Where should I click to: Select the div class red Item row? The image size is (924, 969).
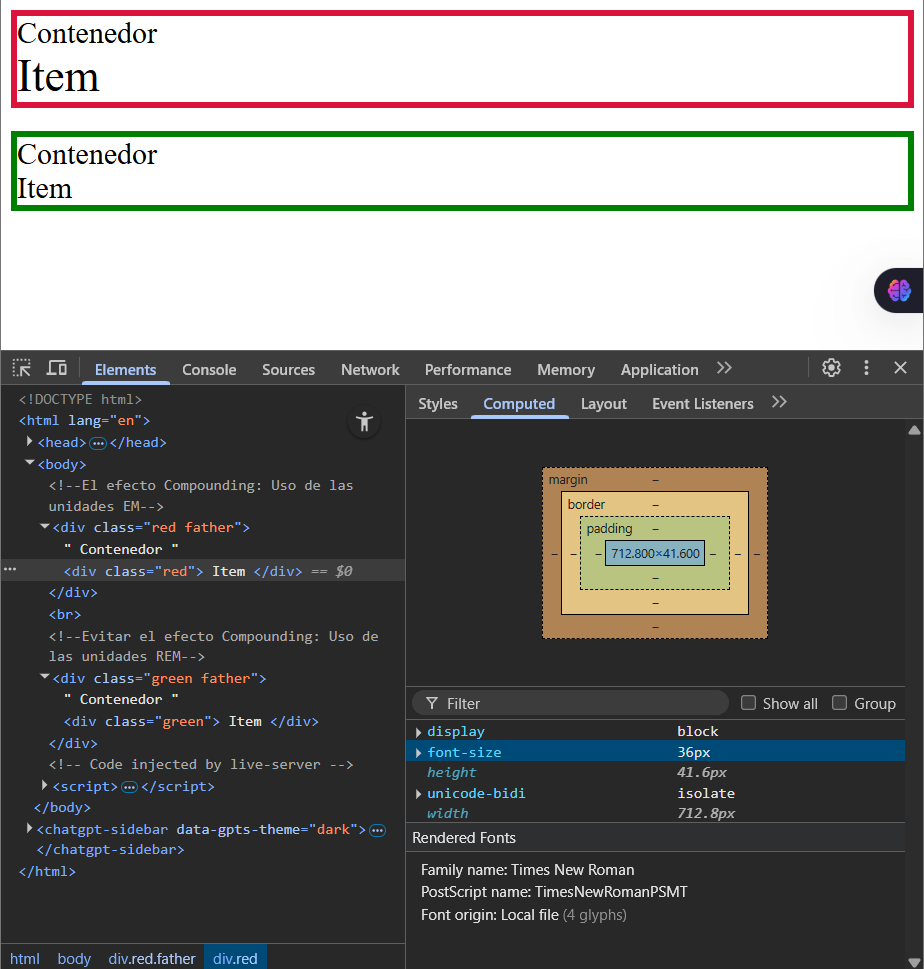(203, 570)
